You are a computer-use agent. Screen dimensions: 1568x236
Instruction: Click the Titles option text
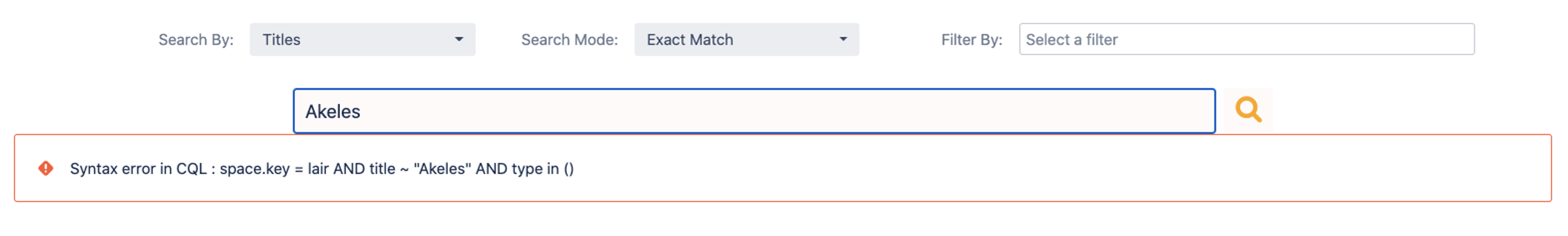[281, 40]
